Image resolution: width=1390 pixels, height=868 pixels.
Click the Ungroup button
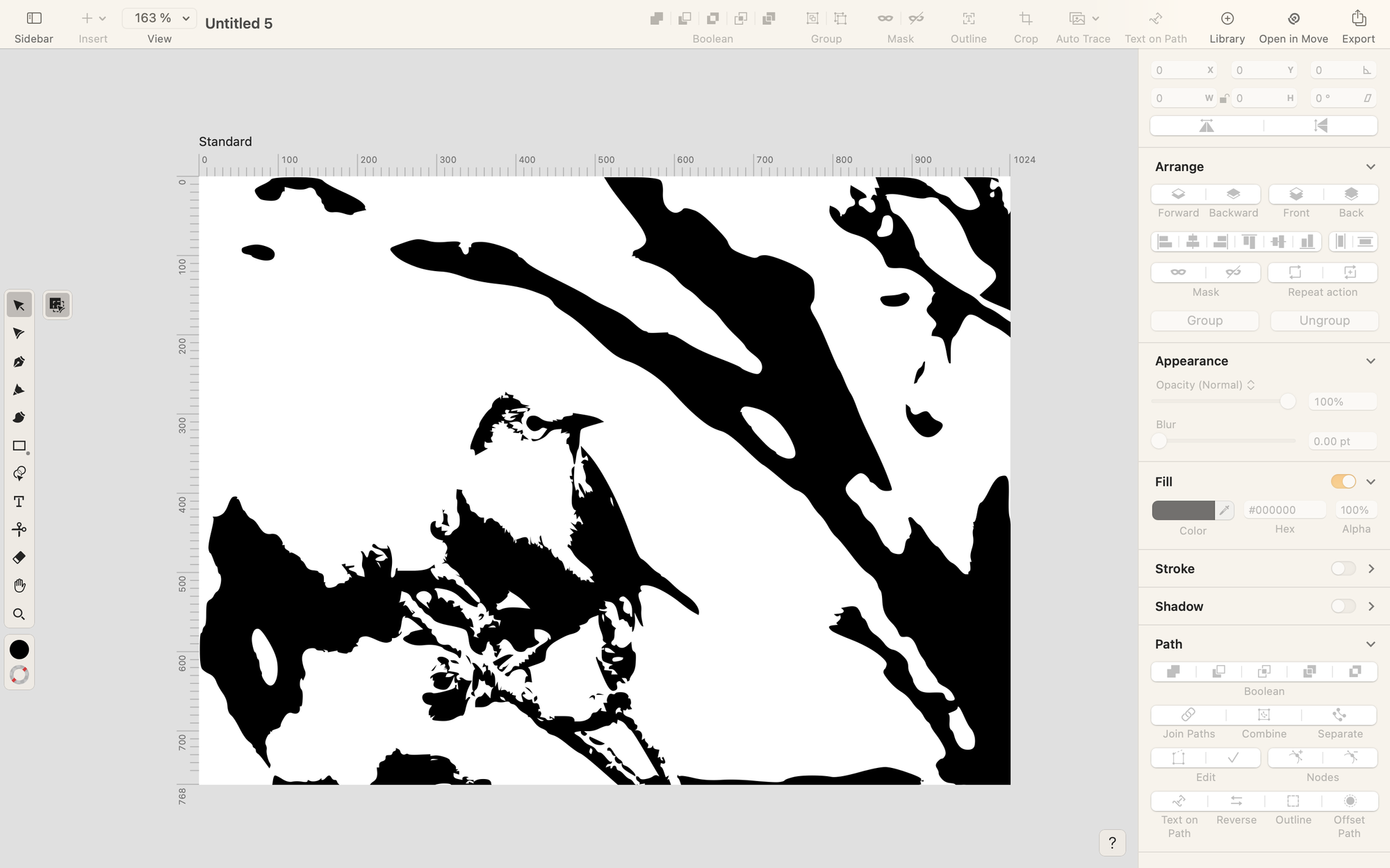click(1324, 320)
